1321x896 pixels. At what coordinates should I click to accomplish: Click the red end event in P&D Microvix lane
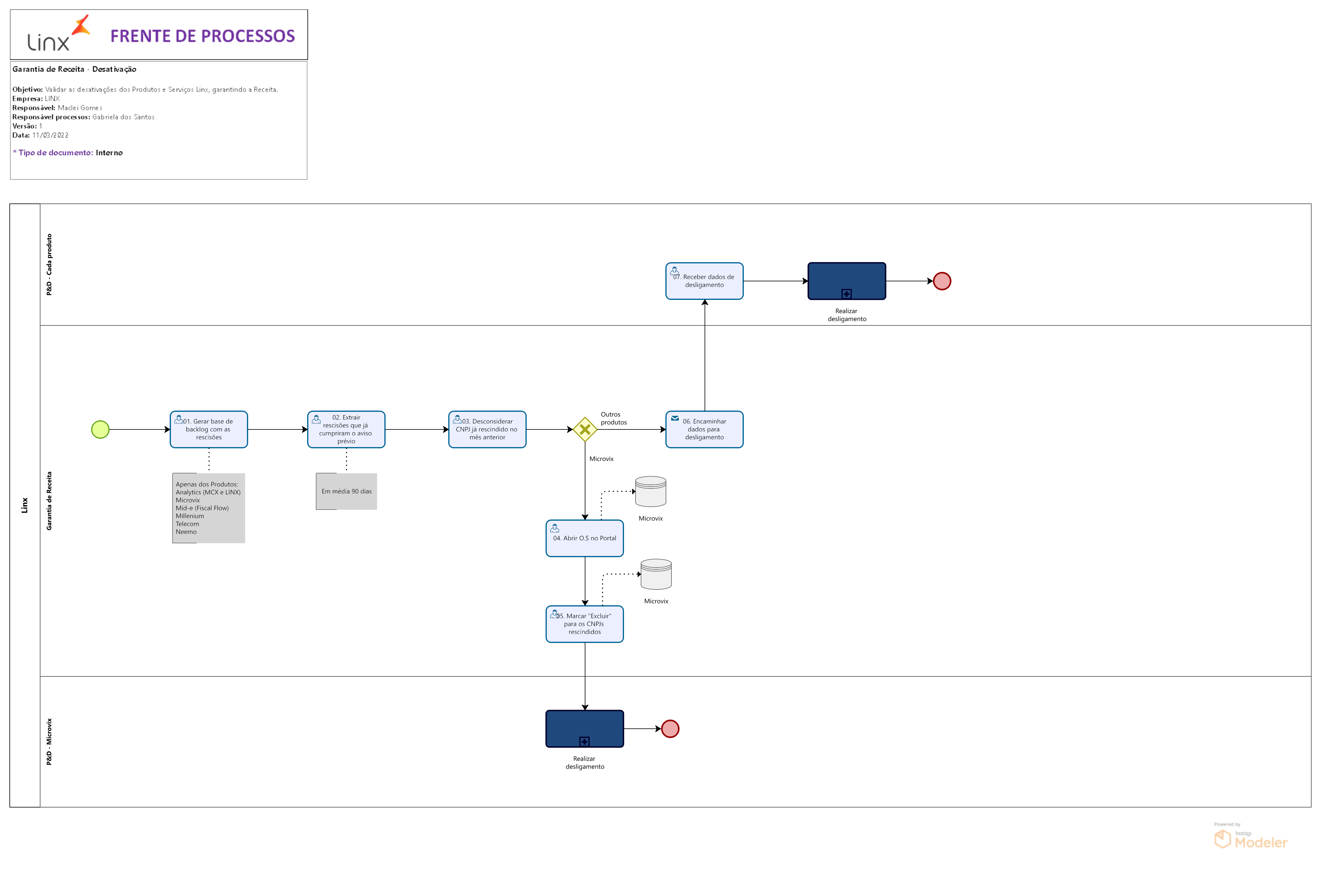pos(670,728)
